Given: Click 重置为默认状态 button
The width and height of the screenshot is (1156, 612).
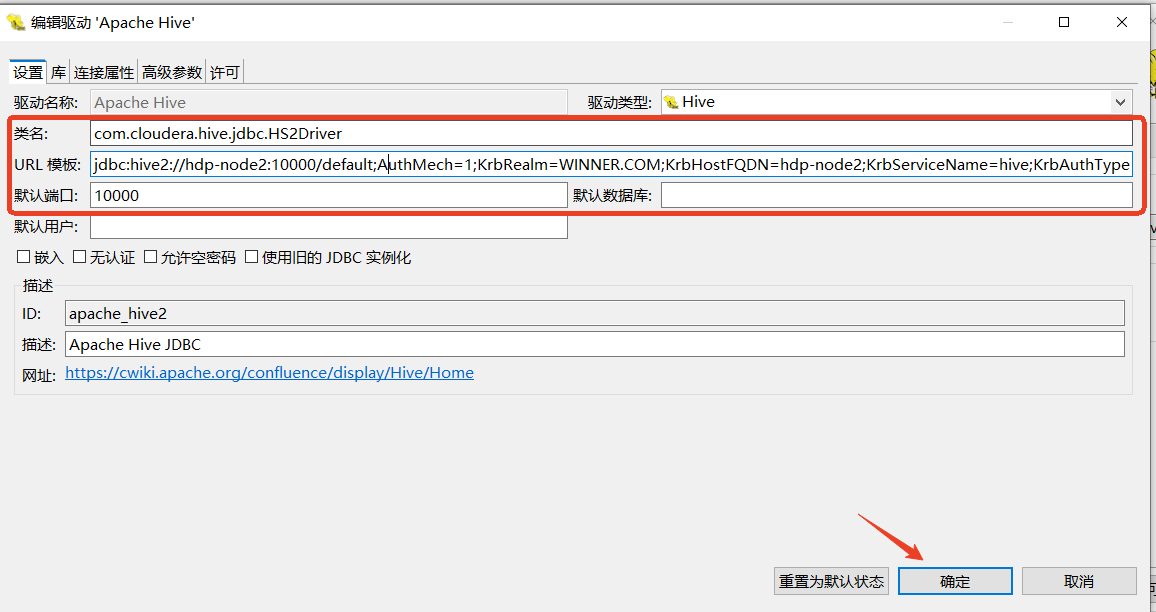Looking at the screenshot, I should coord(832,581).
